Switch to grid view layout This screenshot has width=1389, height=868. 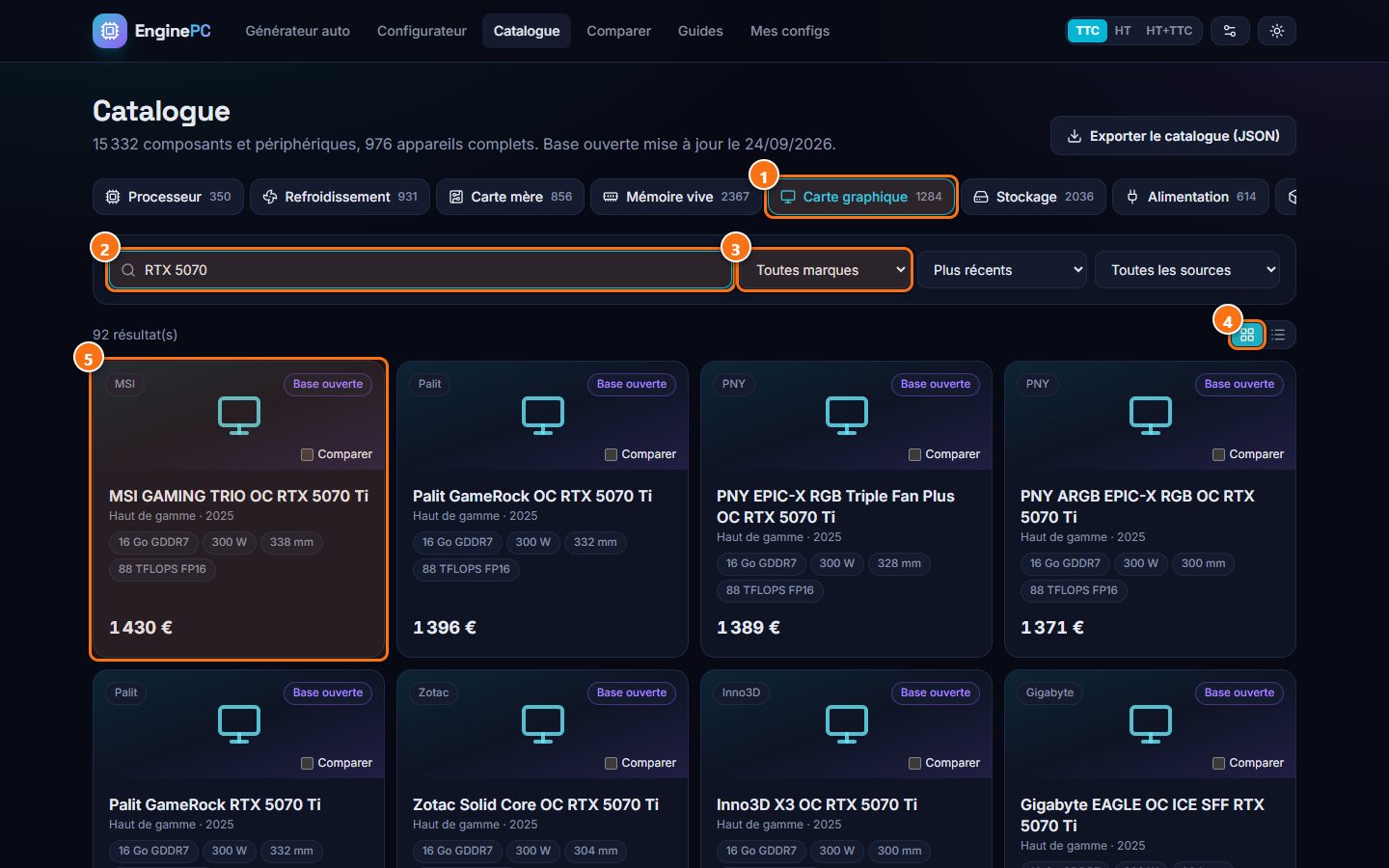(1247, 335)
